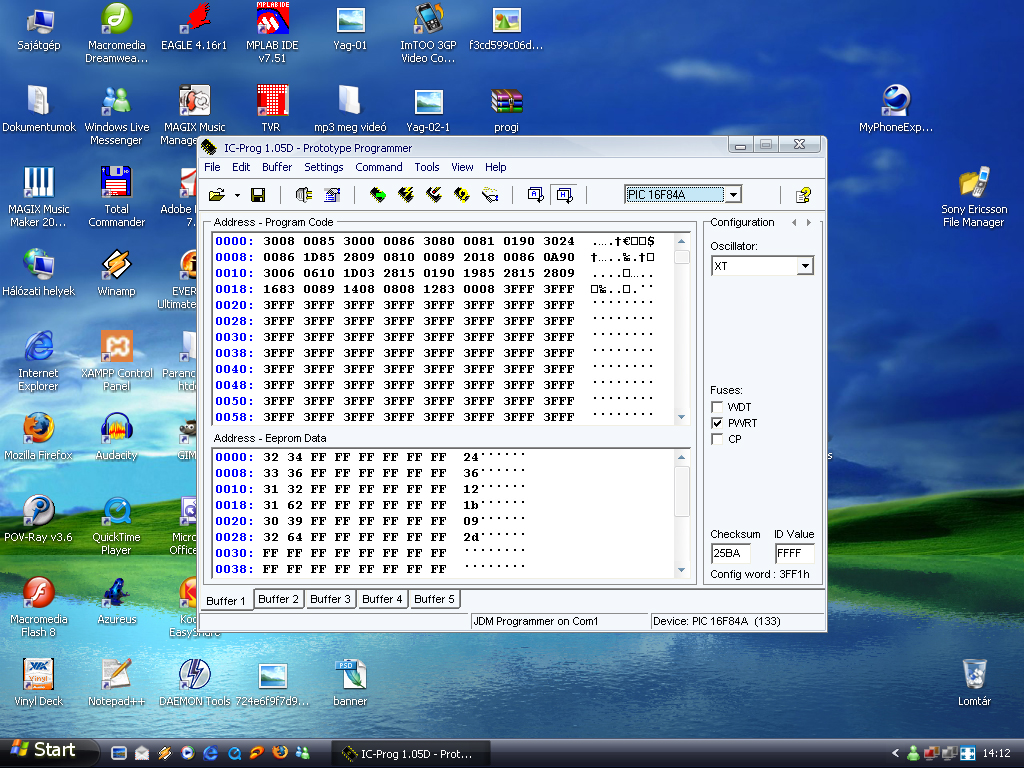Click system clock showing 14:12

pyautogui.click(x=997, y=753)
